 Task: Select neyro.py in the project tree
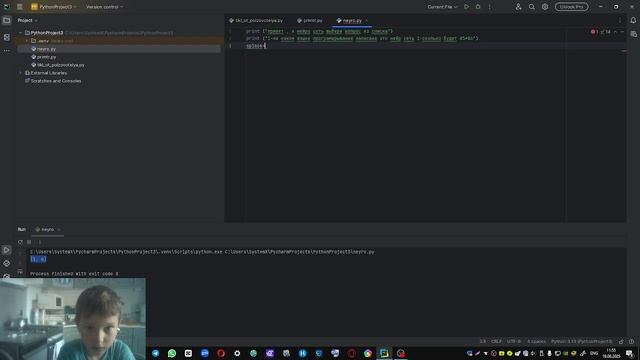[x=47, y=49]
